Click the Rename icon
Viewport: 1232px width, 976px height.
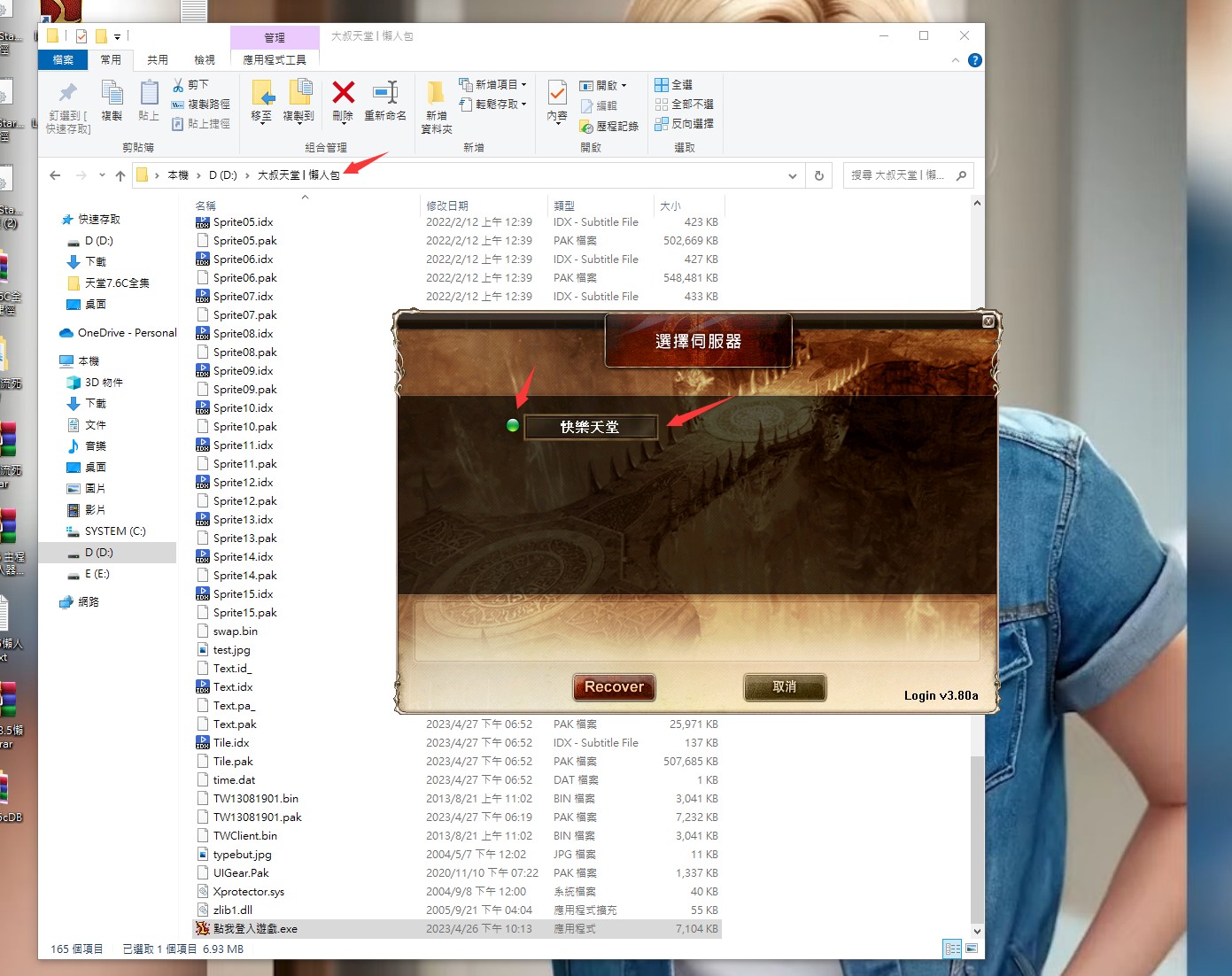point(385,92)
